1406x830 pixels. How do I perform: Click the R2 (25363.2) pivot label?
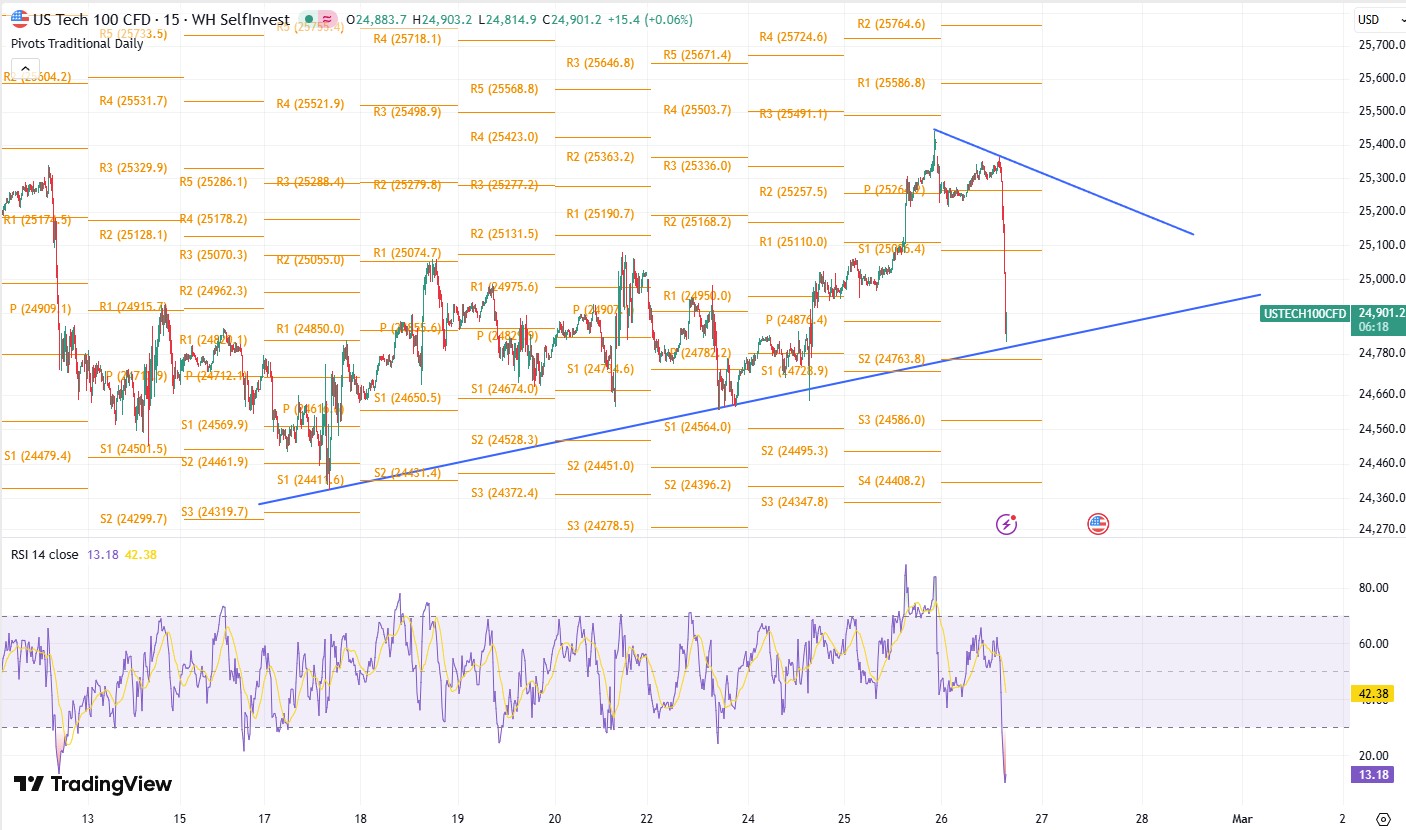click(x=600, y=157)
